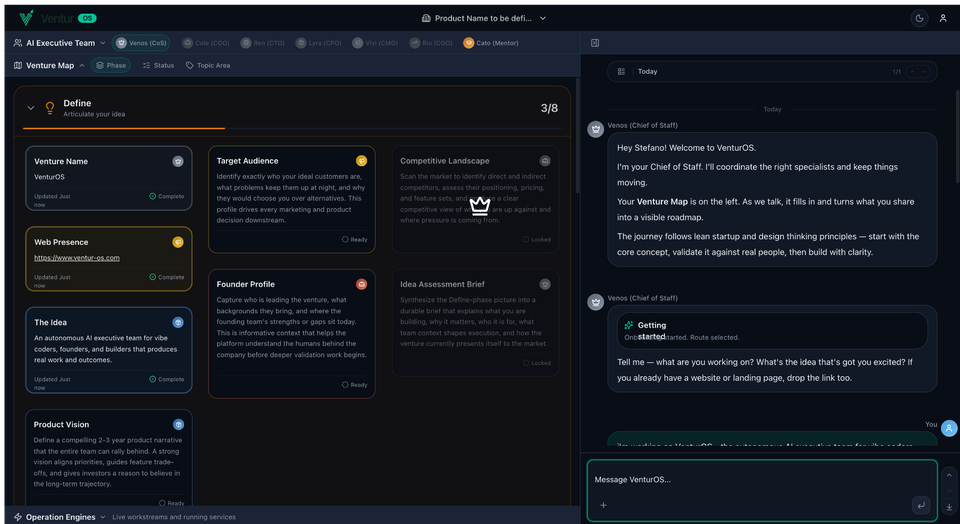Collapse the Define phase section chevron
Image resolution: width=960 pixels, height=524 pixels.
31,108
